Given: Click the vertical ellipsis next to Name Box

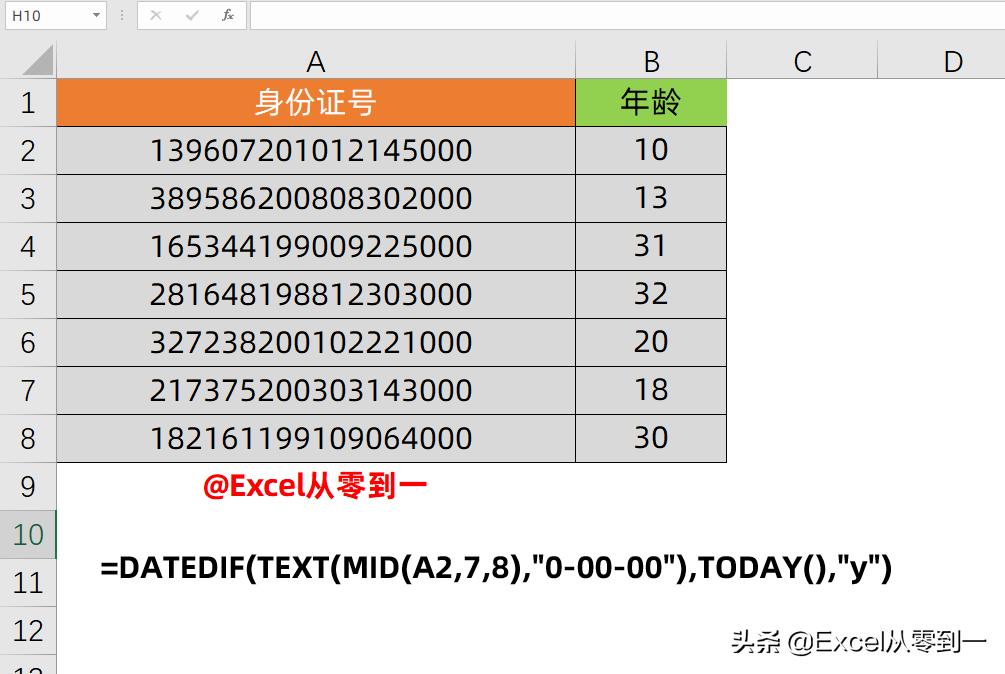Looking at the screenshot, I should [x=120, y=15].
